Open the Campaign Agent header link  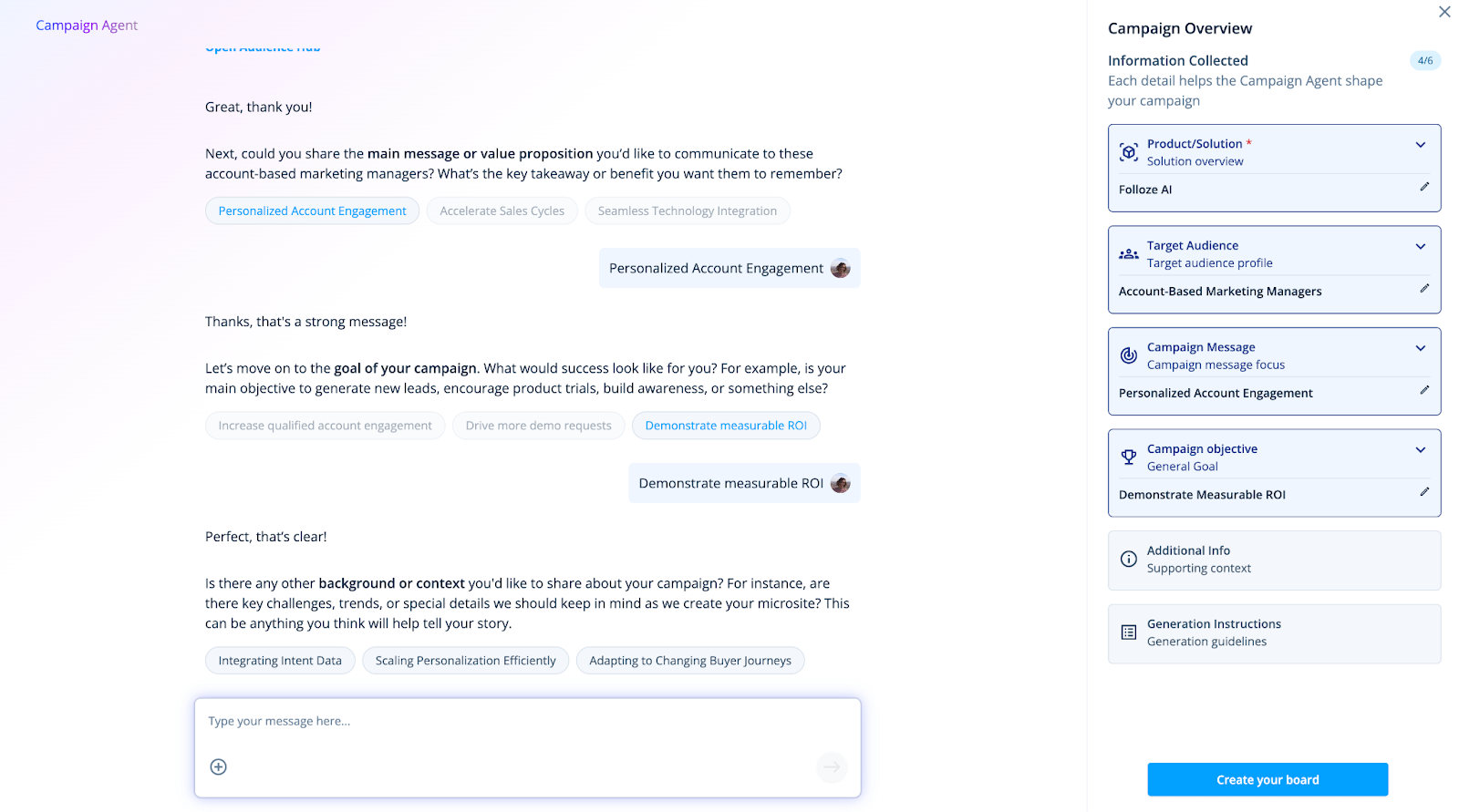tap(87, 26)
